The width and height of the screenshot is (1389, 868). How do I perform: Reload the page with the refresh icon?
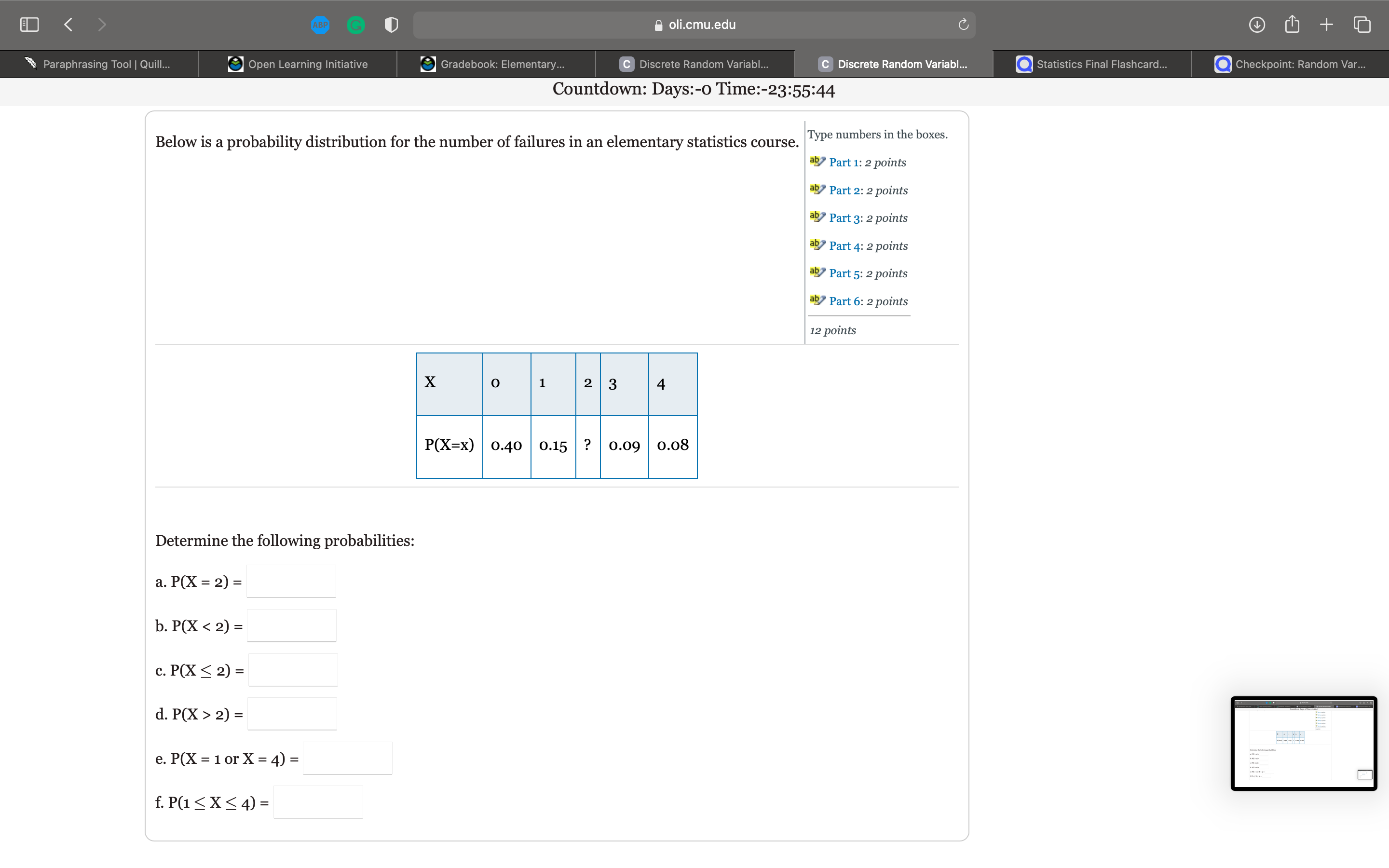coord(963,25)
